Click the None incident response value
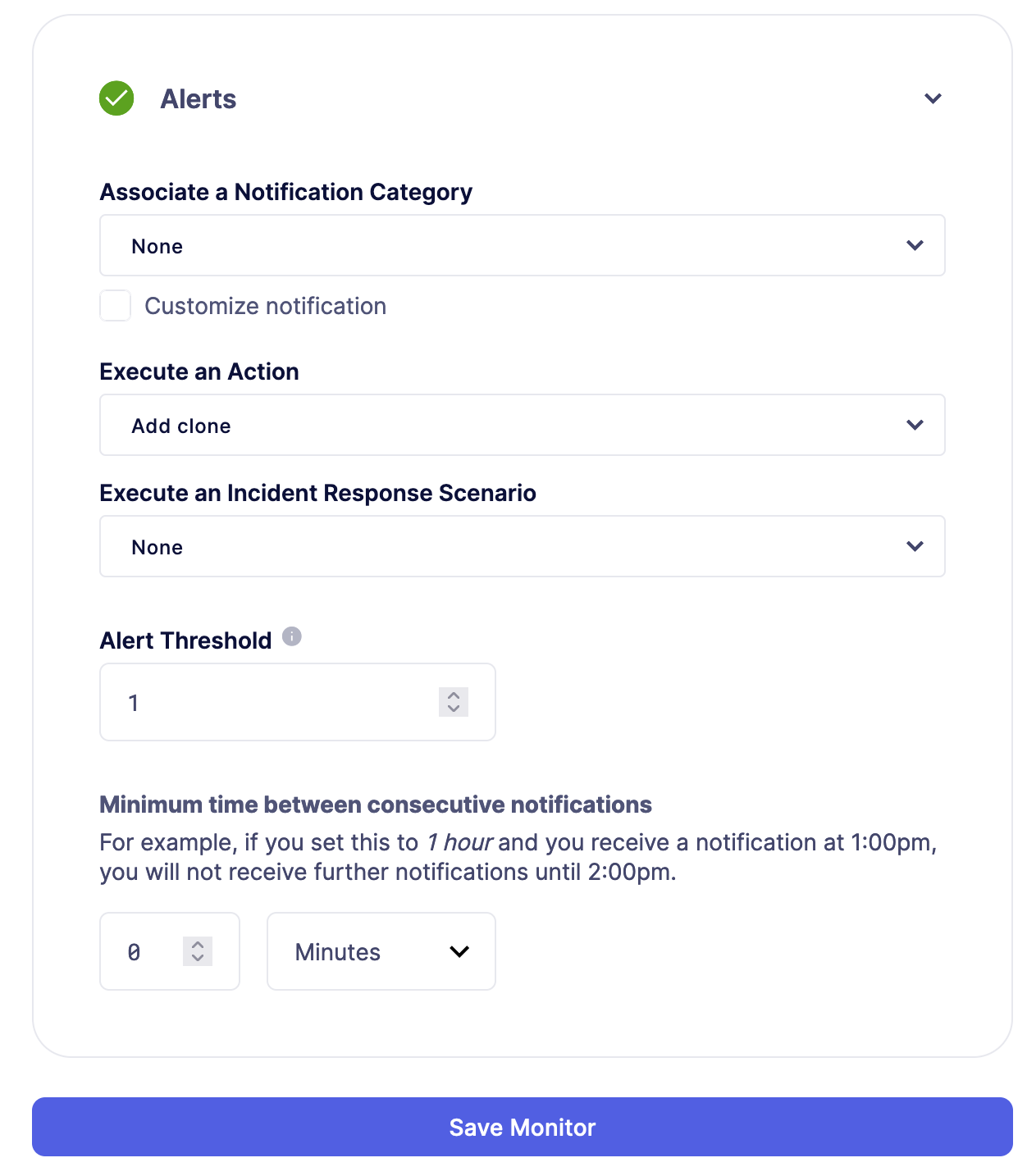 (156, 546)
